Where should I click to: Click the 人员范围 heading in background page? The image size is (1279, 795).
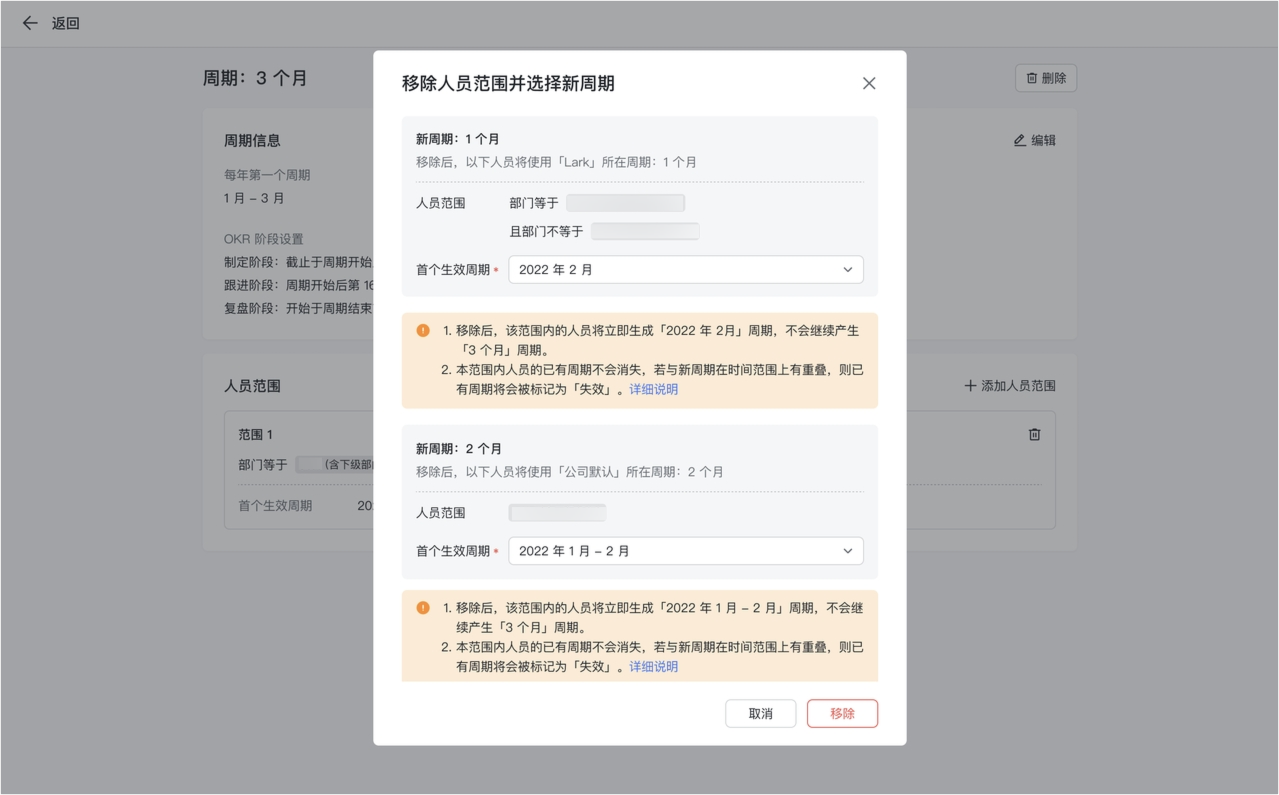252,386
